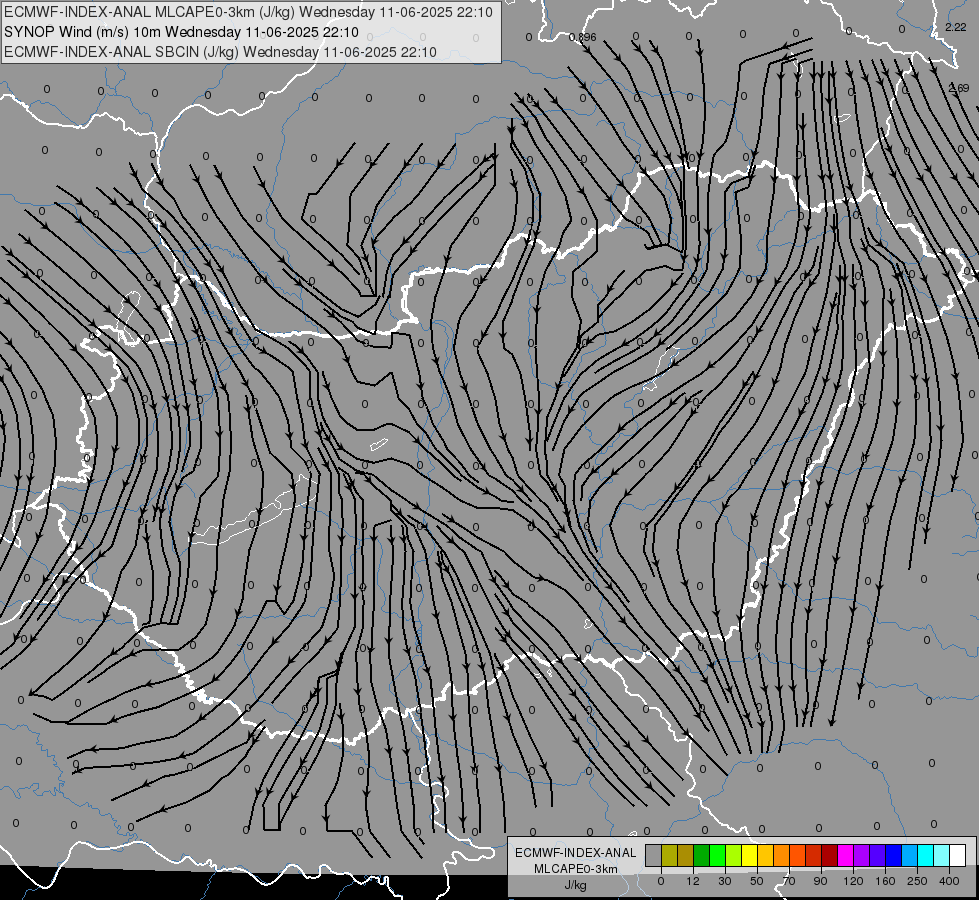Click the map value 2.22
This screenshot has width=979, height=900.
point(955,27)
